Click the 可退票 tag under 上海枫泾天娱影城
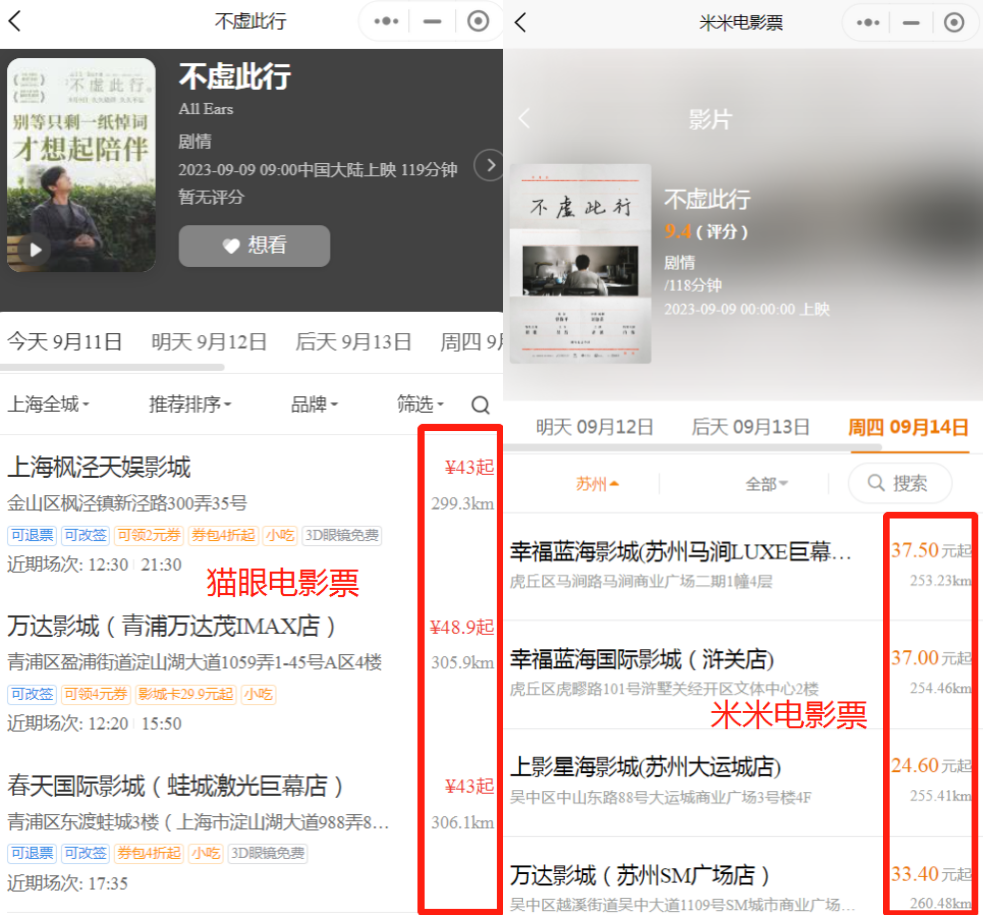This screenshot has width=983, height=915. pyautogui.click(x=32, y=535)
